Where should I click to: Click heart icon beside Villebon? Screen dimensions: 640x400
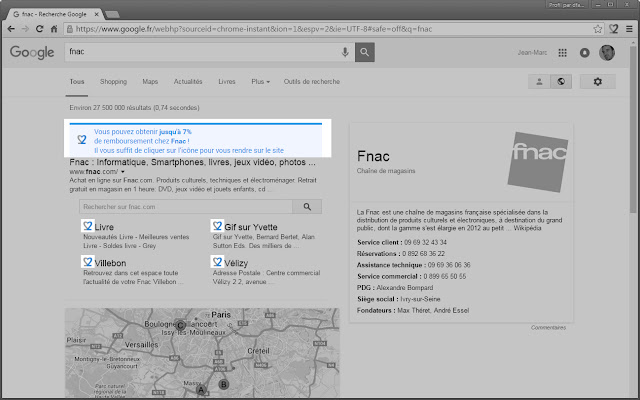(88, 262)
